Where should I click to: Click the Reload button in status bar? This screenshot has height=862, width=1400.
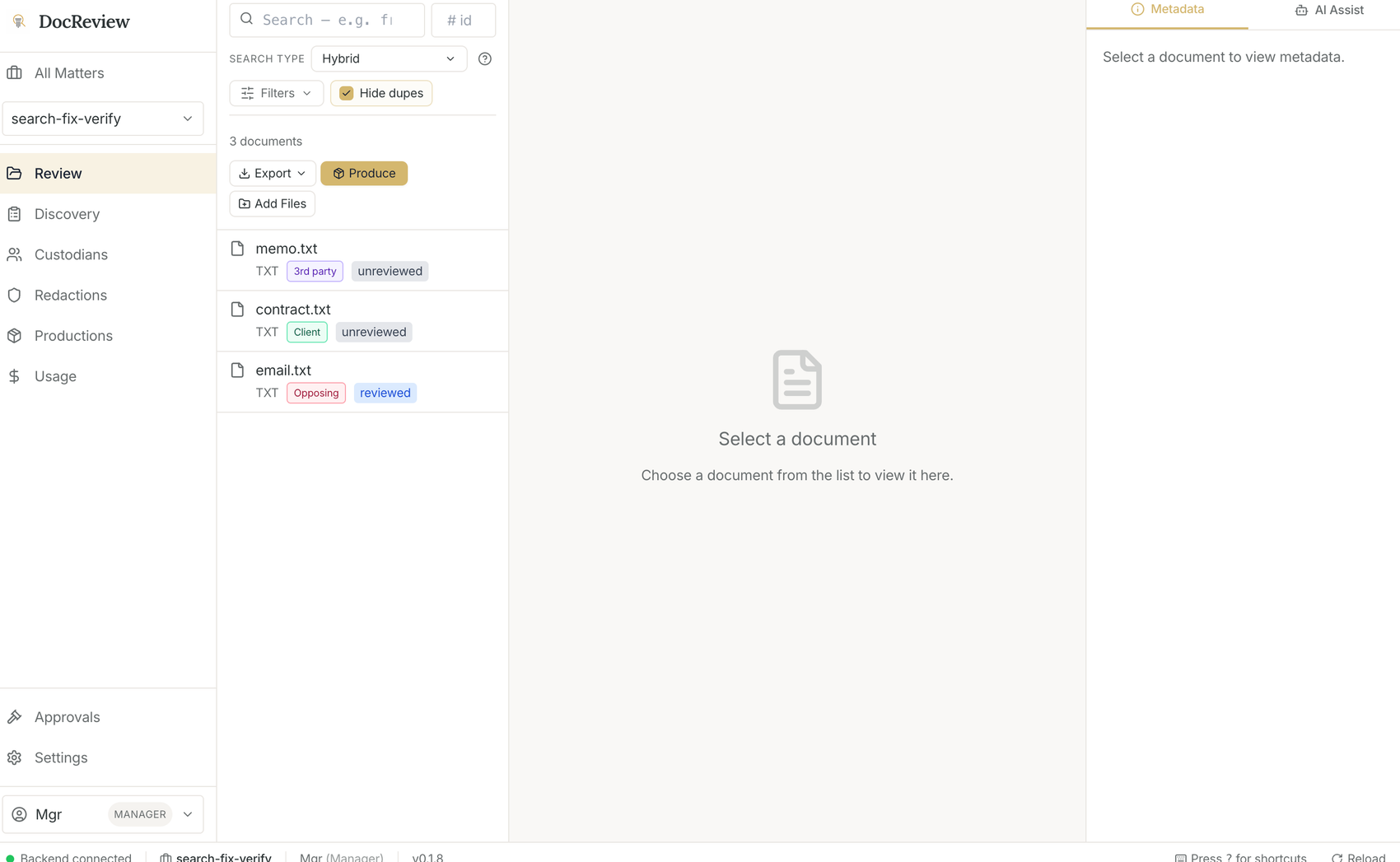coord(1359,857)
